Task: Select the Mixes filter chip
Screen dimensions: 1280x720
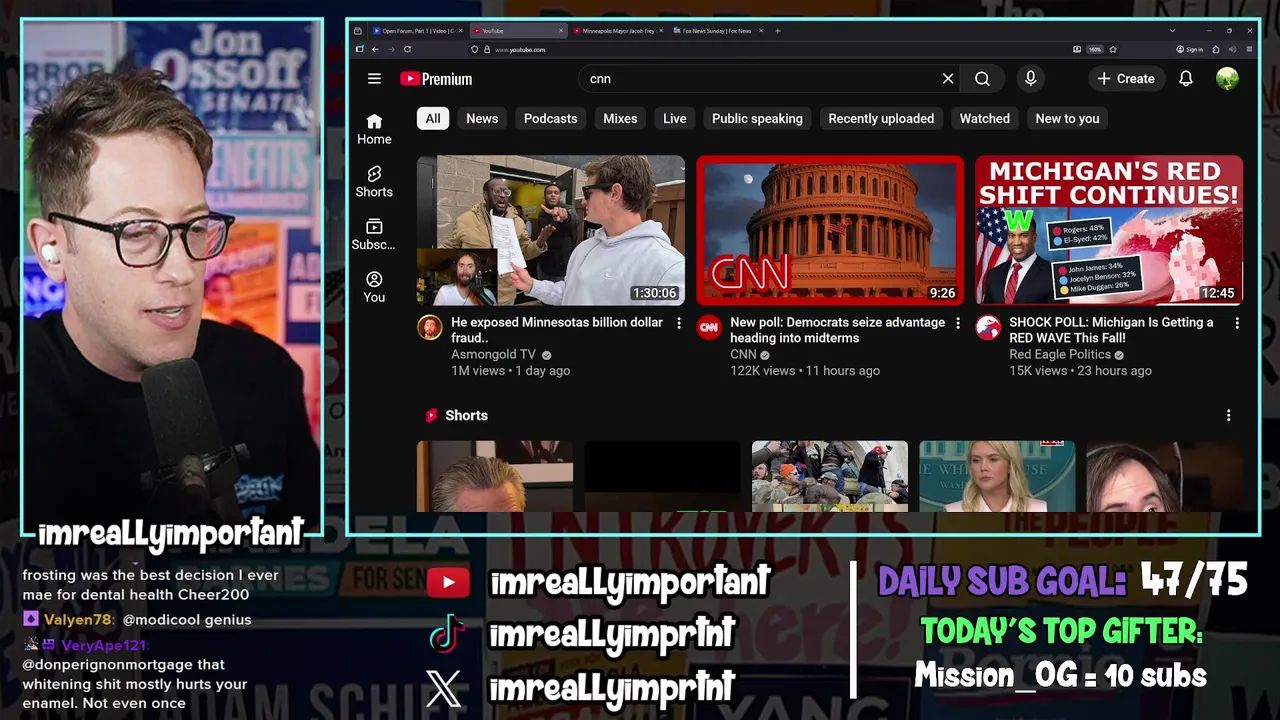Action: click(620, 118)
